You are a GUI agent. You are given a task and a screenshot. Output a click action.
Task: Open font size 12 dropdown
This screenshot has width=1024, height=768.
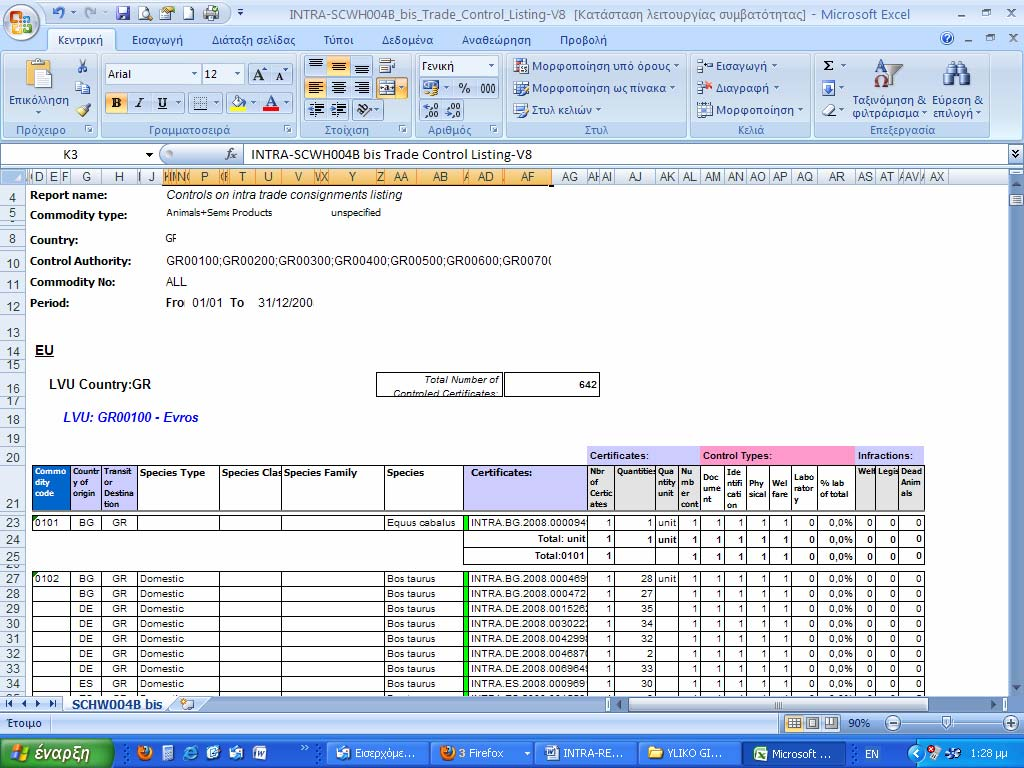(237, 74)
